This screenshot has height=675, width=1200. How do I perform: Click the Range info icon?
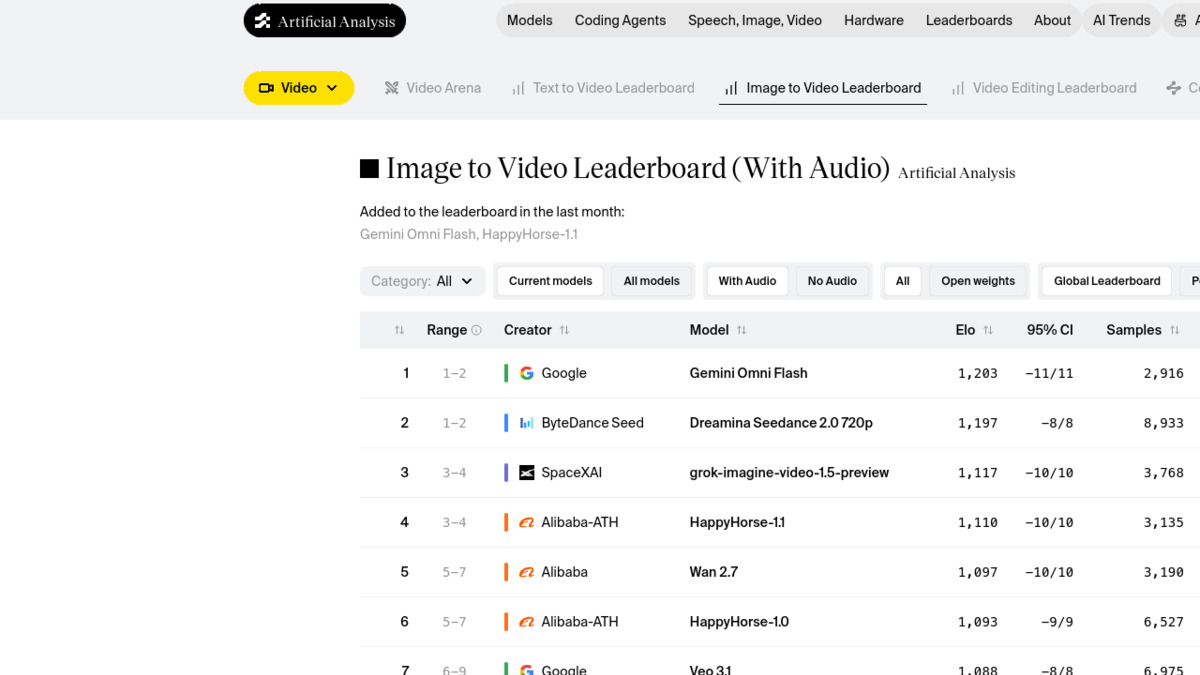[476, 330]
